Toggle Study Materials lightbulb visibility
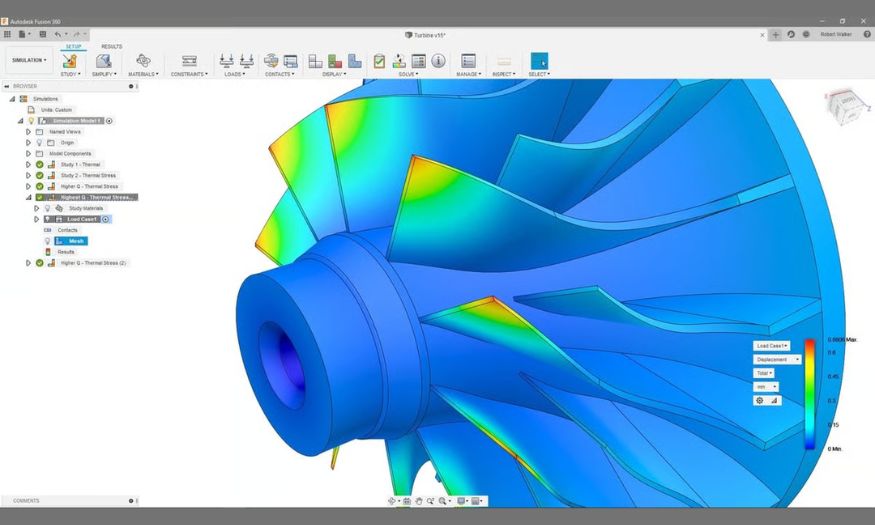 (47, 208)
